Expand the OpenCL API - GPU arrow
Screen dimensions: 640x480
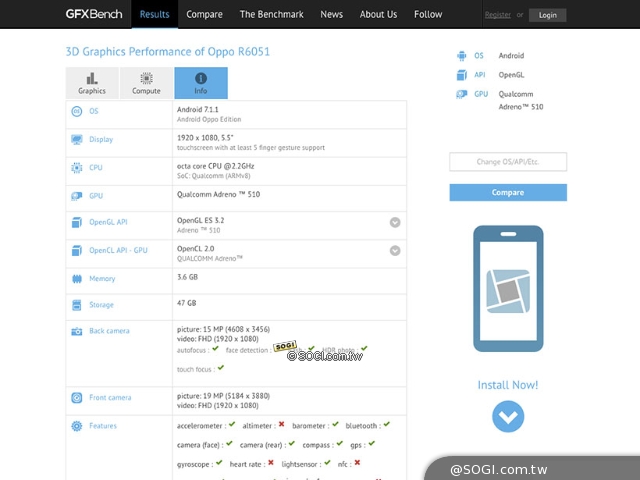(395, 250)
